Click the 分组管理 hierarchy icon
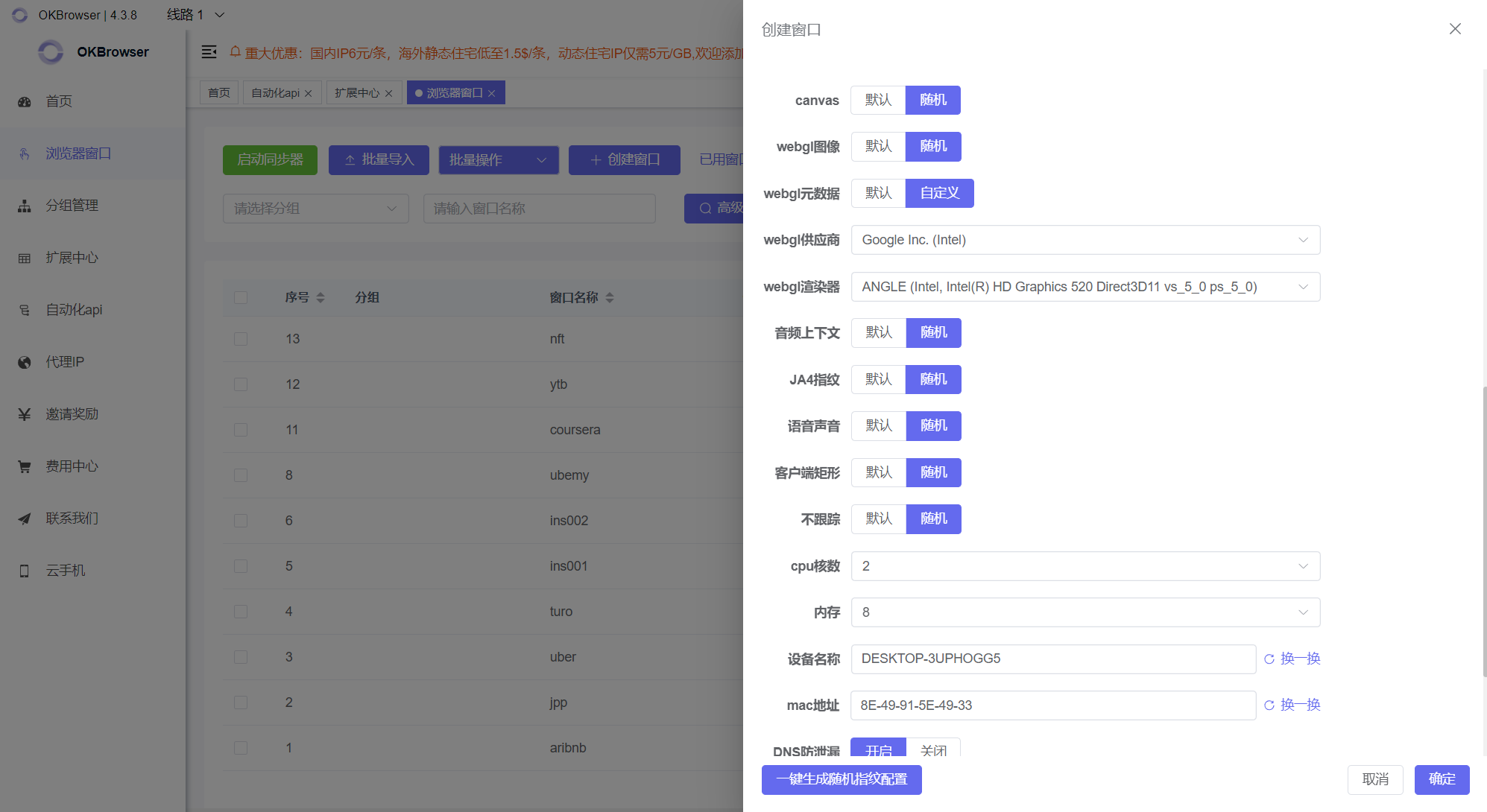Image resolution: width=1487 pixels, height=812 pixels. [x=25, y=206]
